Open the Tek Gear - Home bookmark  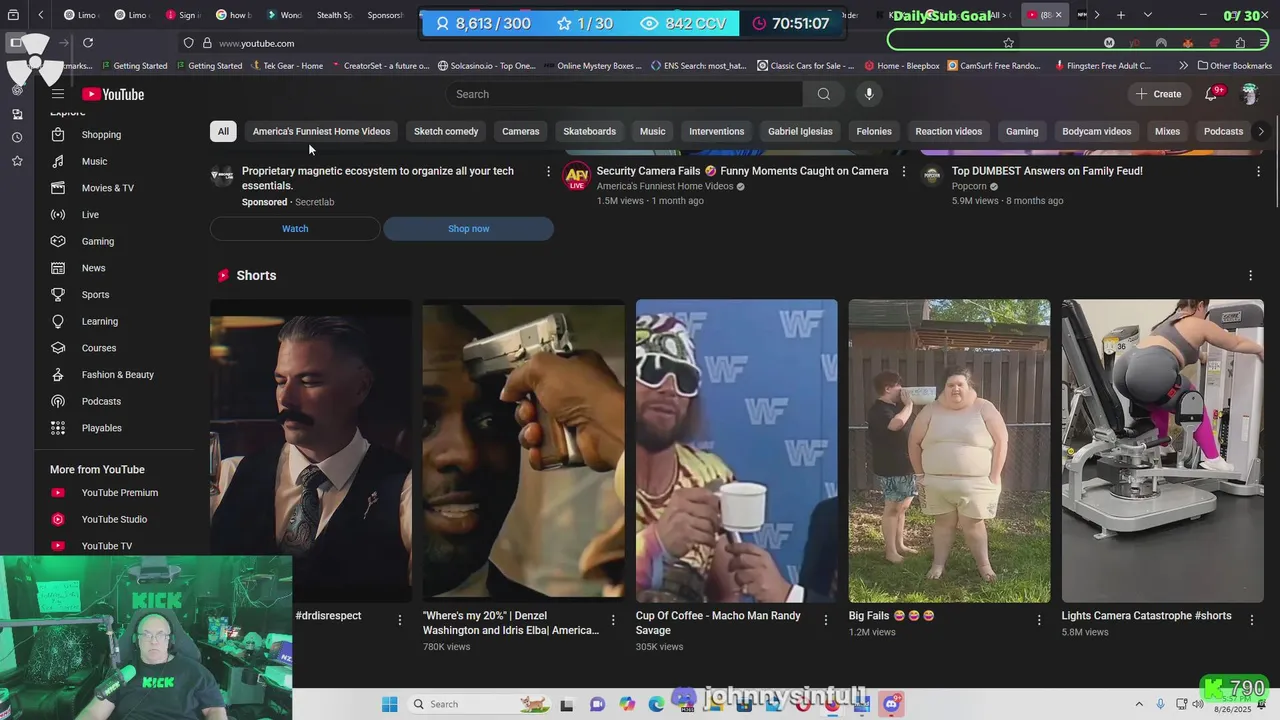(x=287, y=66)
